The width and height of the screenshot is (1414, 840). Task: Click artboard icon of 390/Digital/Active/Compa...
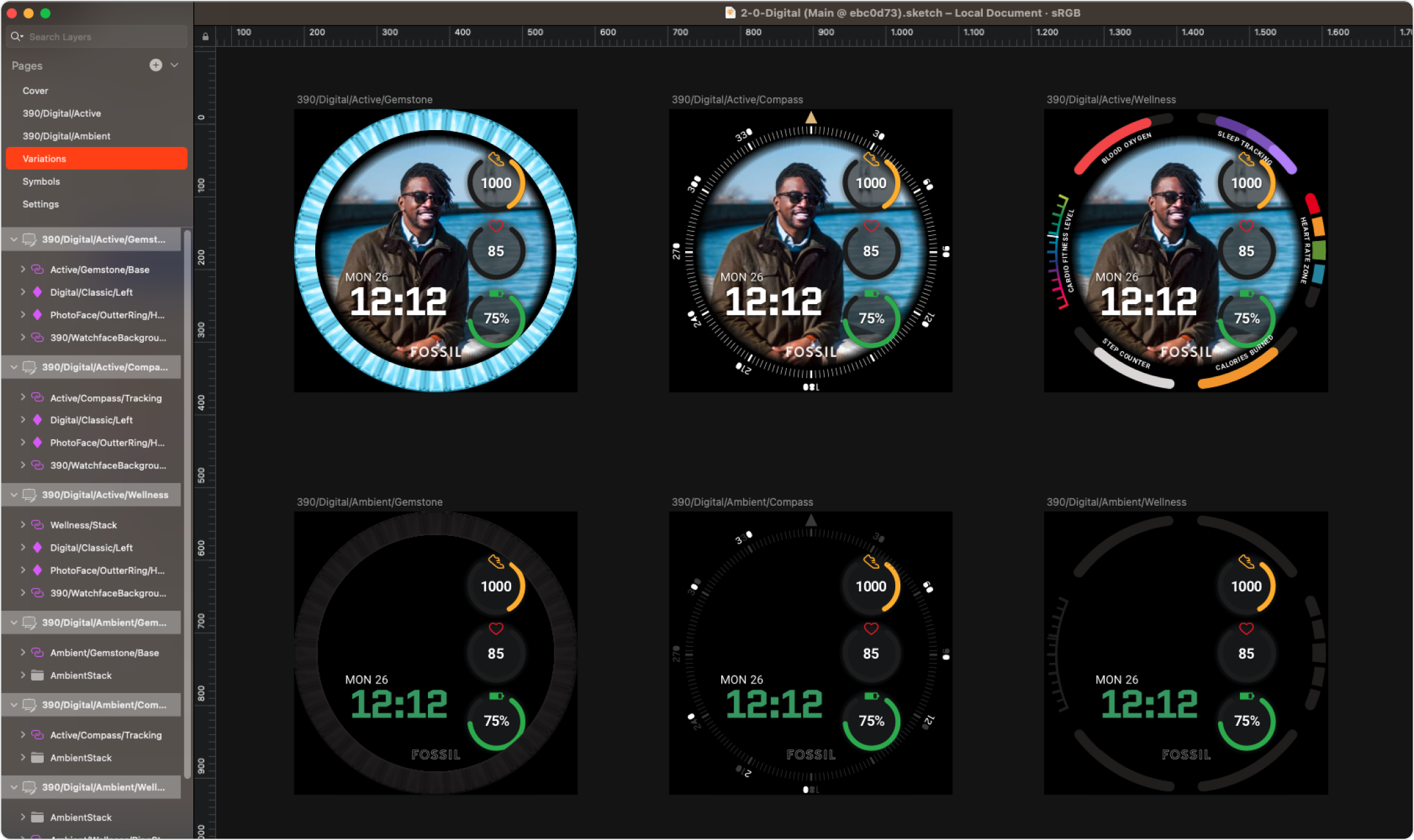(29, 367)
